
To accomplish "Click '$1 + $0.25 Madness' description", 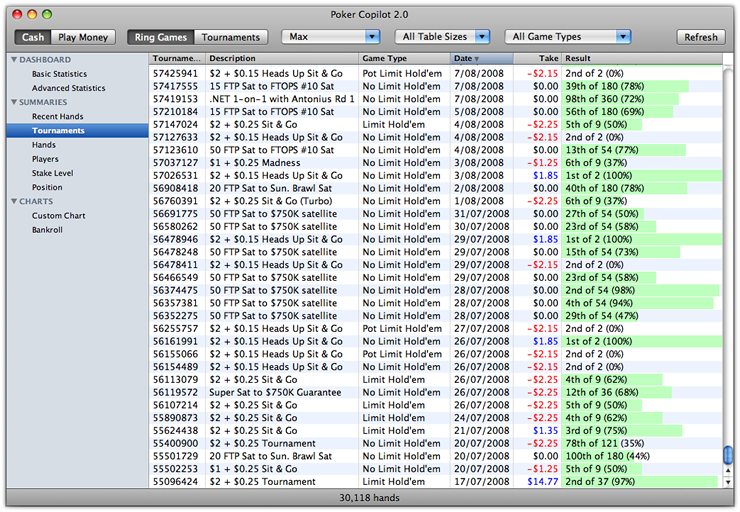I will click(255, 163).
